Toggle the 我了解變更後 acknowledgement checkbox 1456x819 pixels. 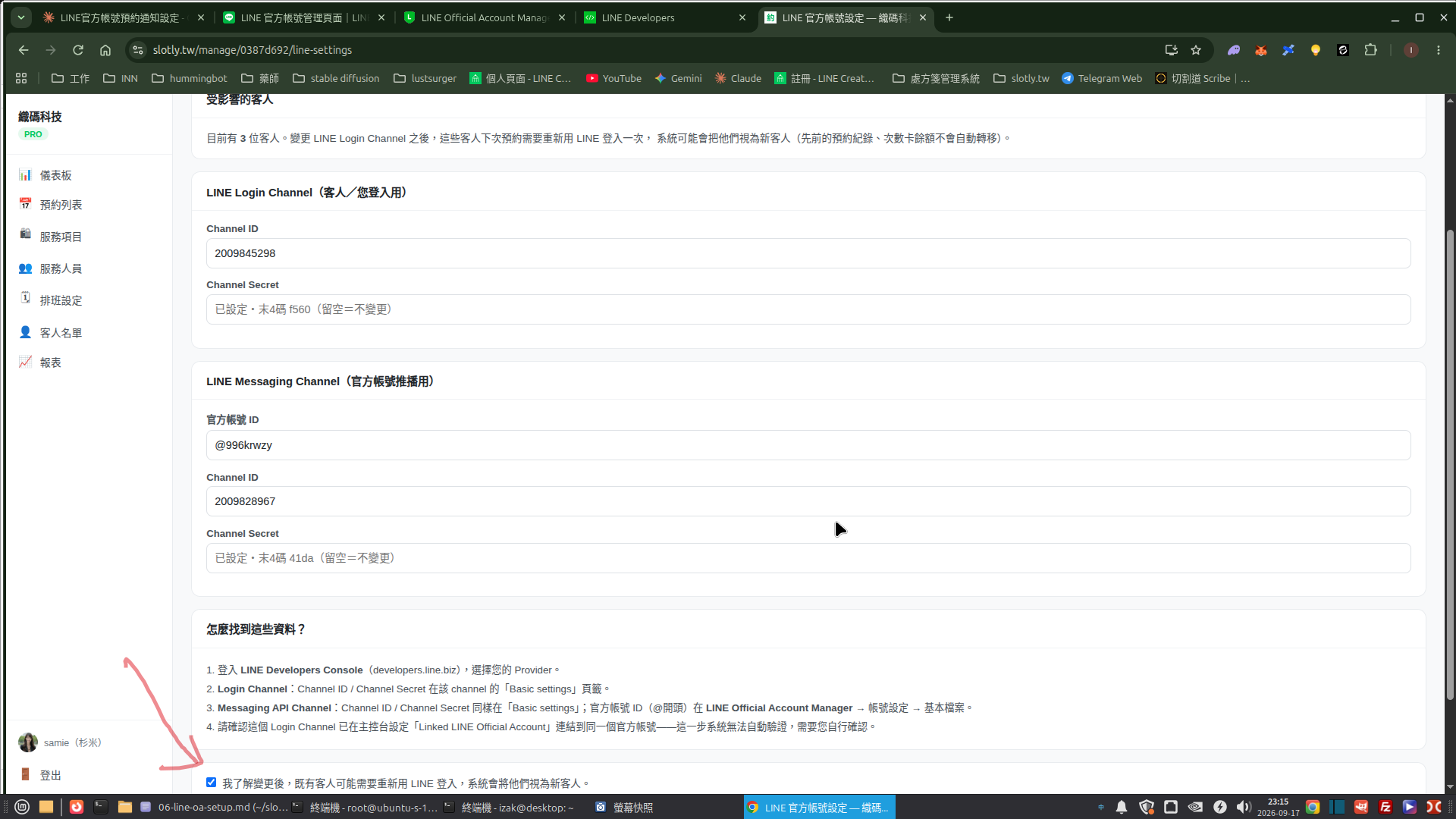click(212, 783)
